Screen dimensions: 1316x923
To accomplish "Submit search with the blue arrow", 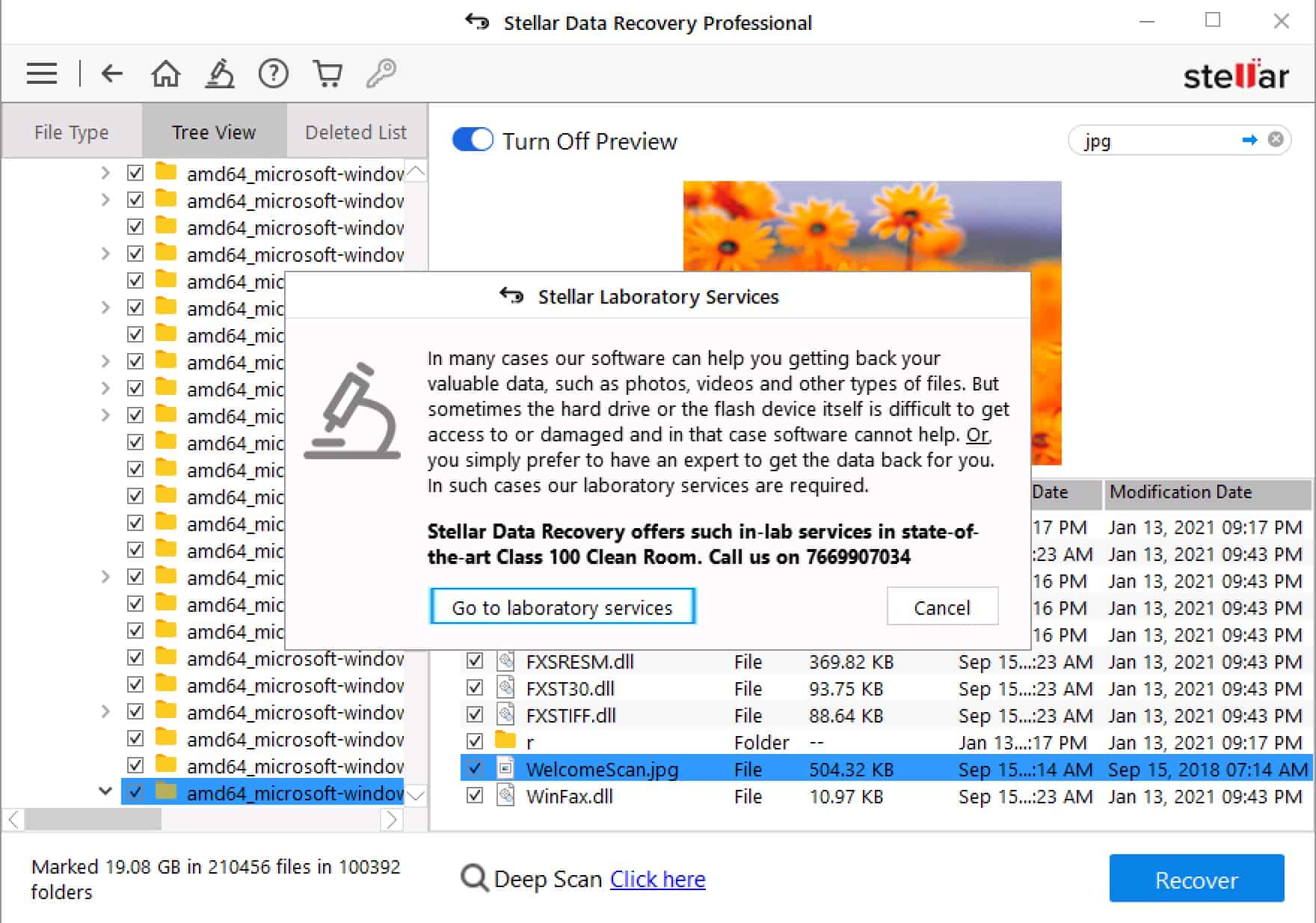I will [x=1249, y=140].
